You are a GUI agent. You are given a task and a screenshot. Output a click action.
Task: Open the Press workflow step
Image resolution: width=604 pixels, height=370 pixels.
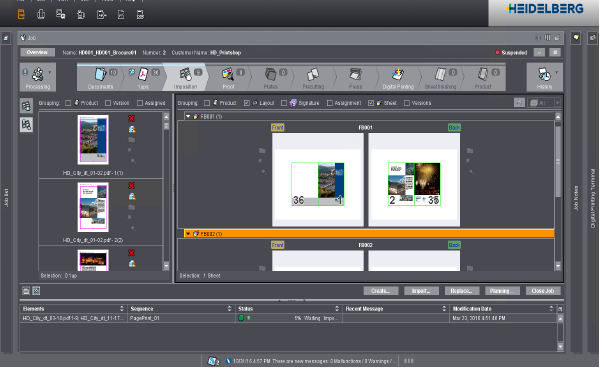coord(355,77)
